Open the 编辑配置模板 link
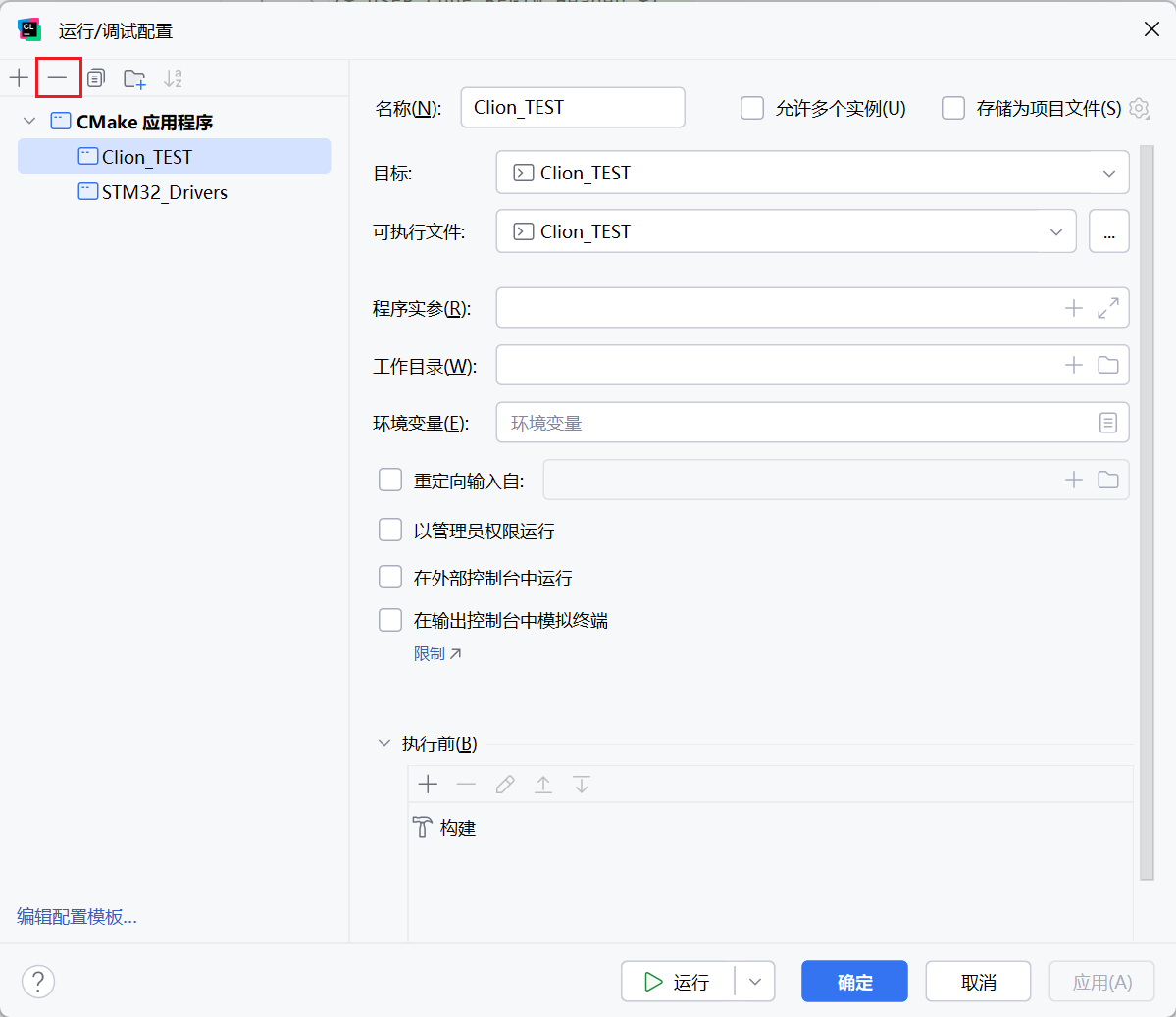The height and width of the screenshot is (1017, 1176). tap(77, 917)
